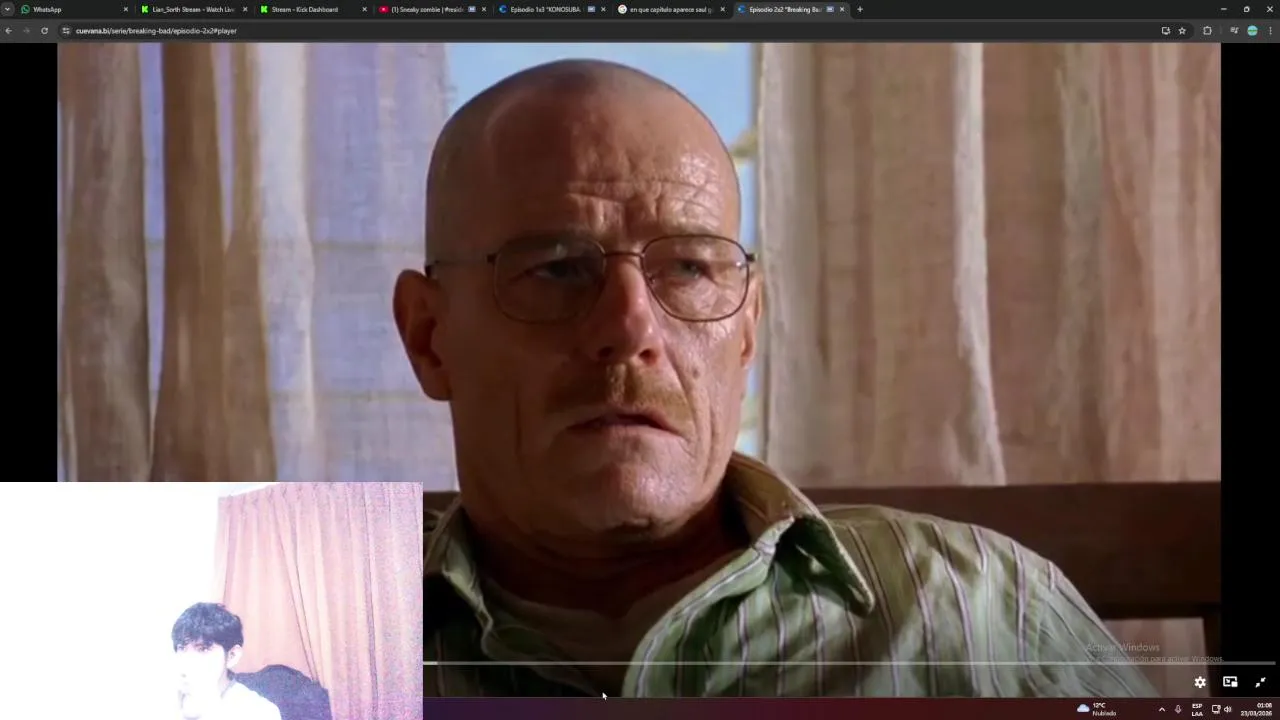Minimize the browser window
1280x720 pixels.
tap(1223, 9)
